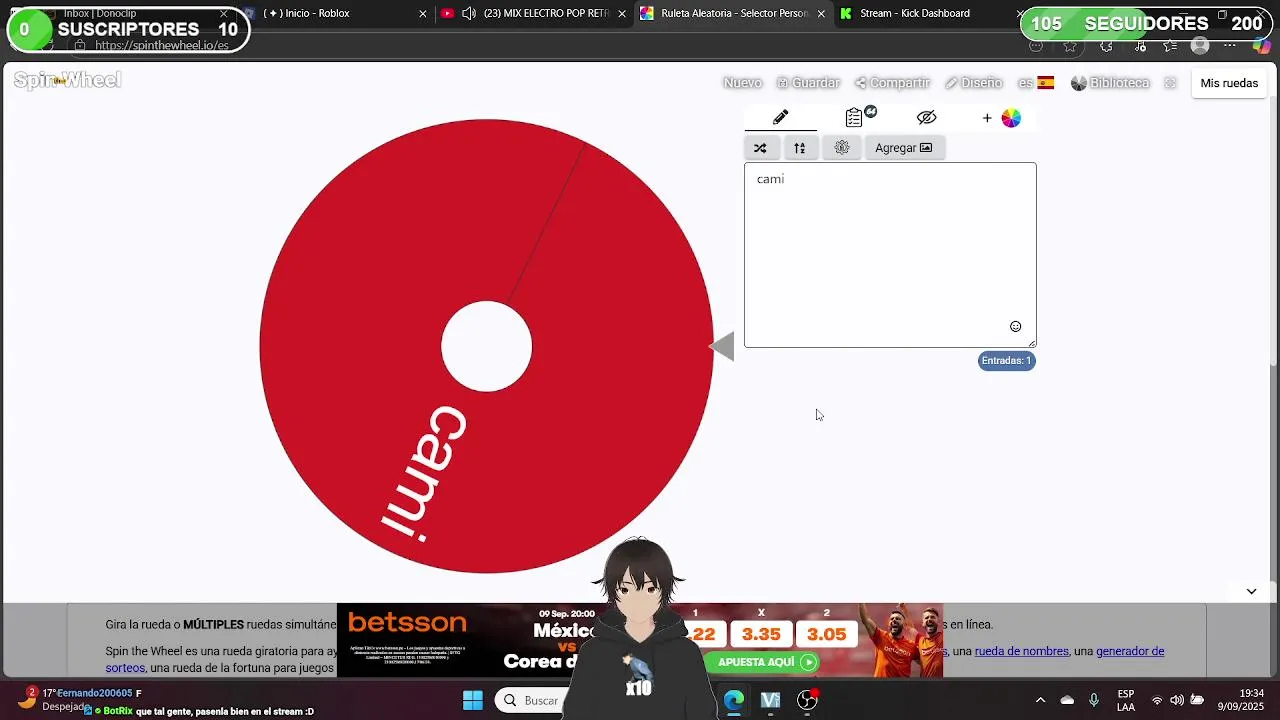Click inside the entries text box
The height and width of the screenshot is (720, 1280).
(890, 255)
